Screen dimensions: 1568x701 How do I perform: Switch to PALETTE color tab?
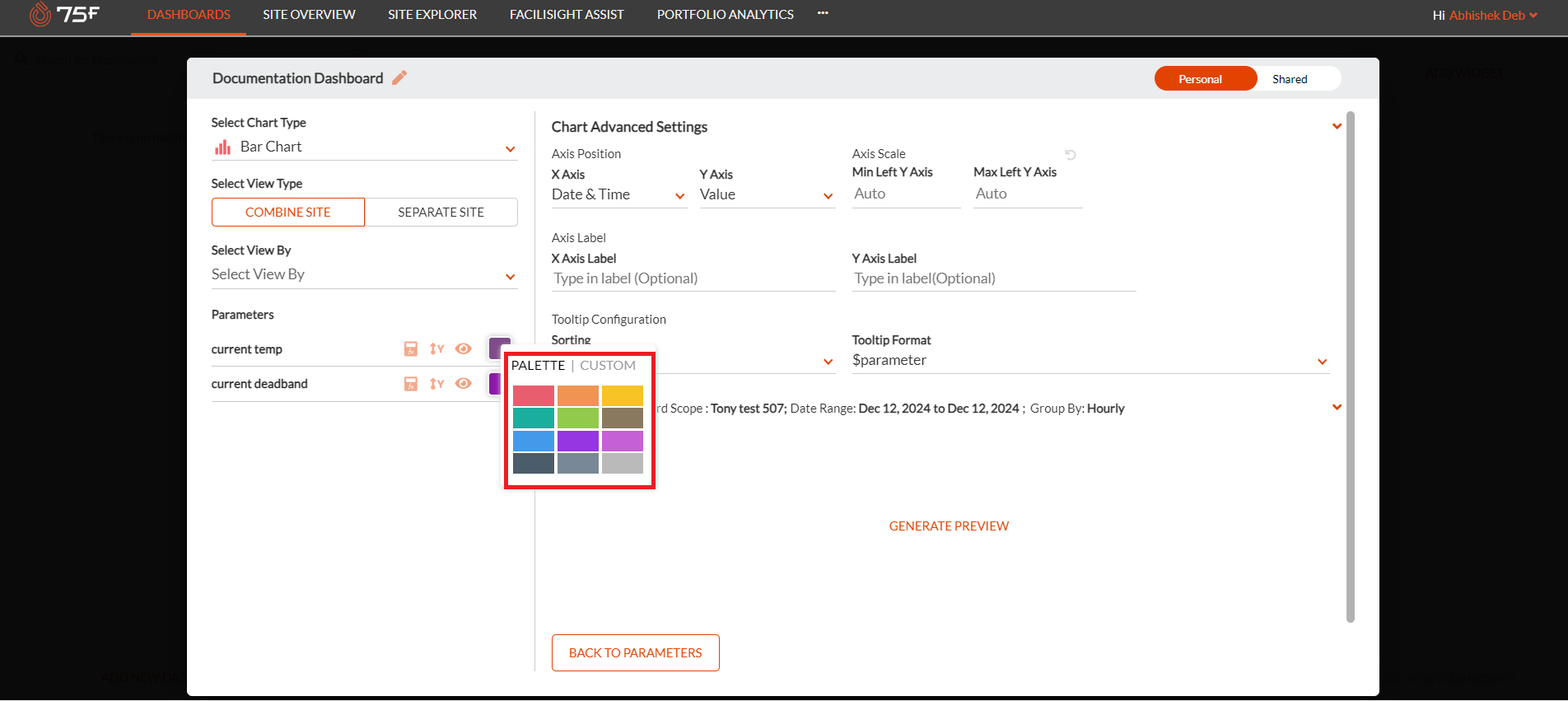pos(539,366)
